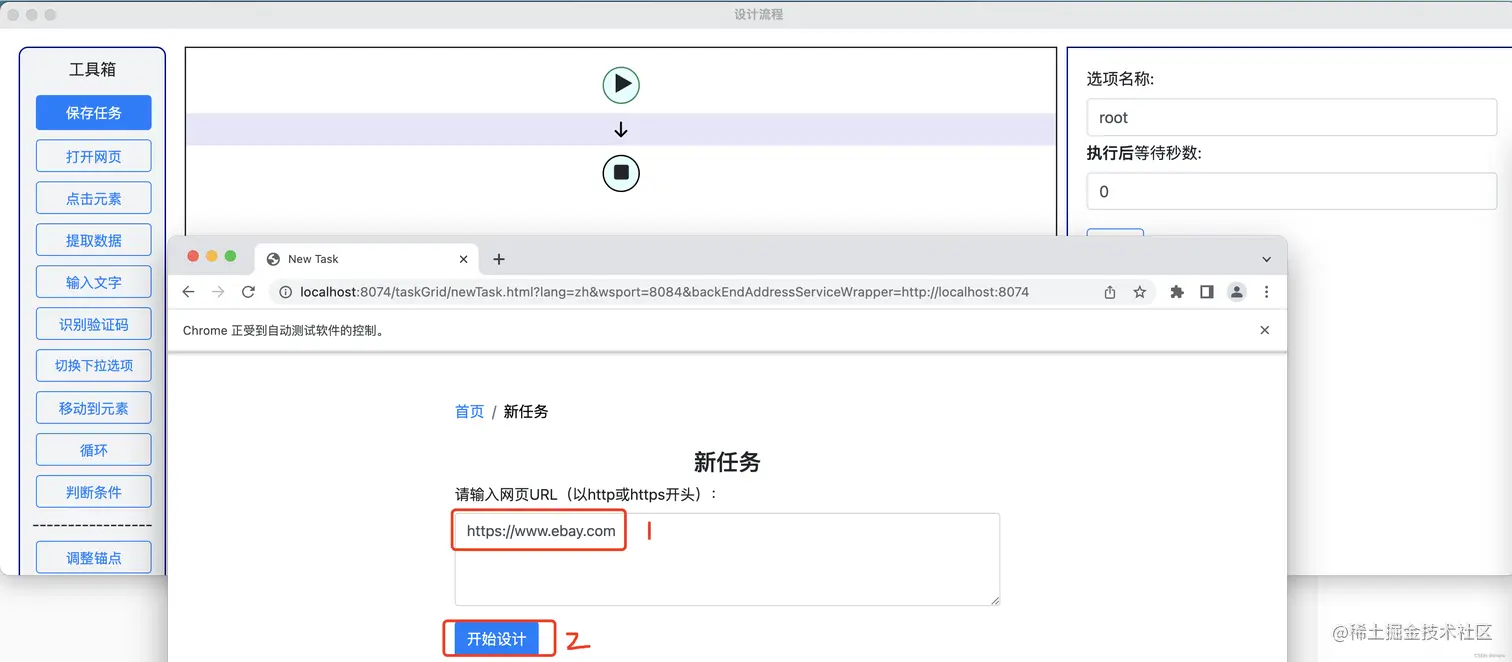Open the 首页 breadcrumb link

click(468, 411)
